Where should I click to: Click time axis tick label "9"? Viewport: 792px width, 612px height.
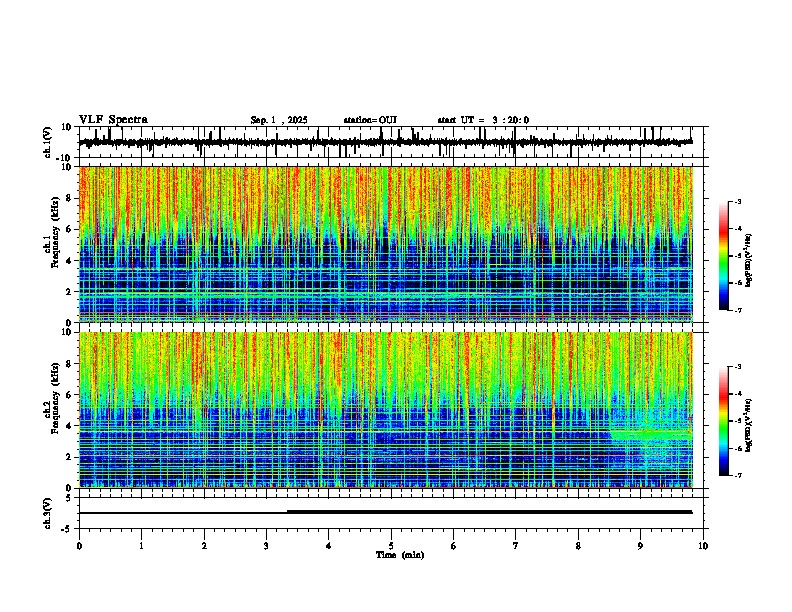point(640,546)
